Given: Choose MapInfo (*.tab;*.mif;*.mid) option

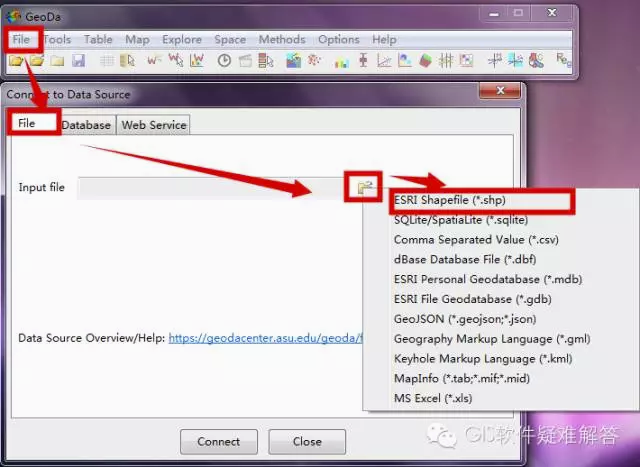Looking at the screenshot, I should (x=462, y=378).
